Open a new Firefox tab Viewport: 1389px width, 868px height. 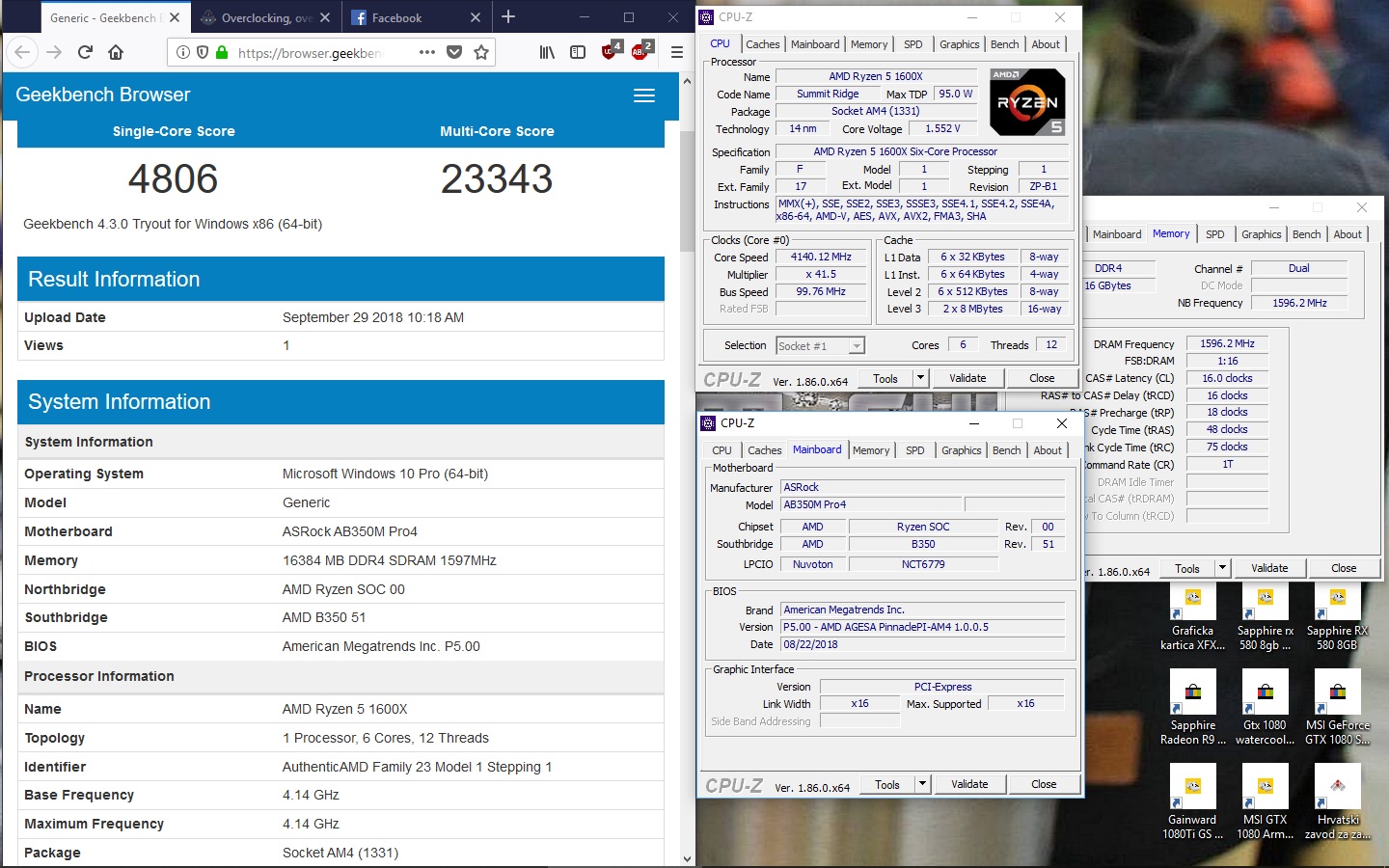click(x=508, y=17)
